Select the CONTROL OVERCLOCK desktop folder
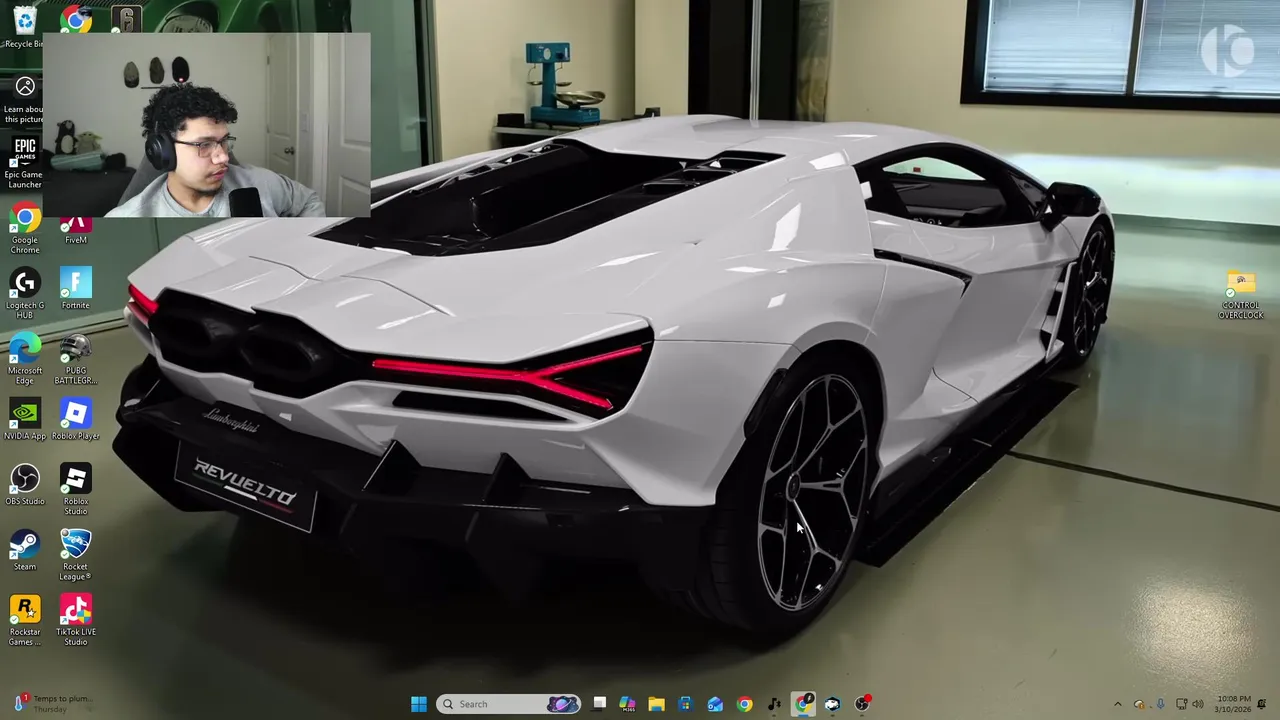The image size is (1280, 720). (x=1241, y=296)
